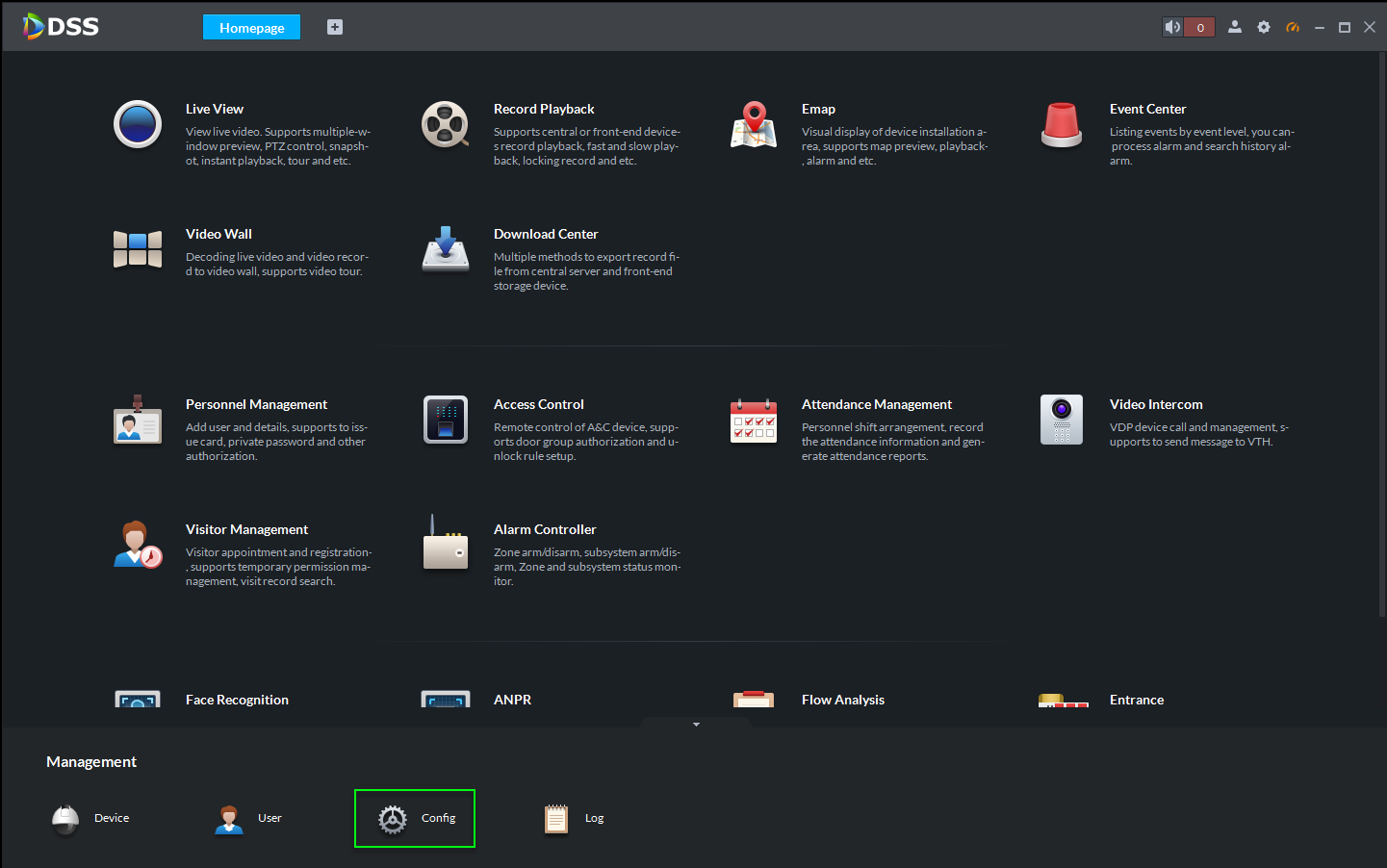Open the Emap map pin icon
Viewport: 1387px width, 868px height.
[x=754, y=124]
